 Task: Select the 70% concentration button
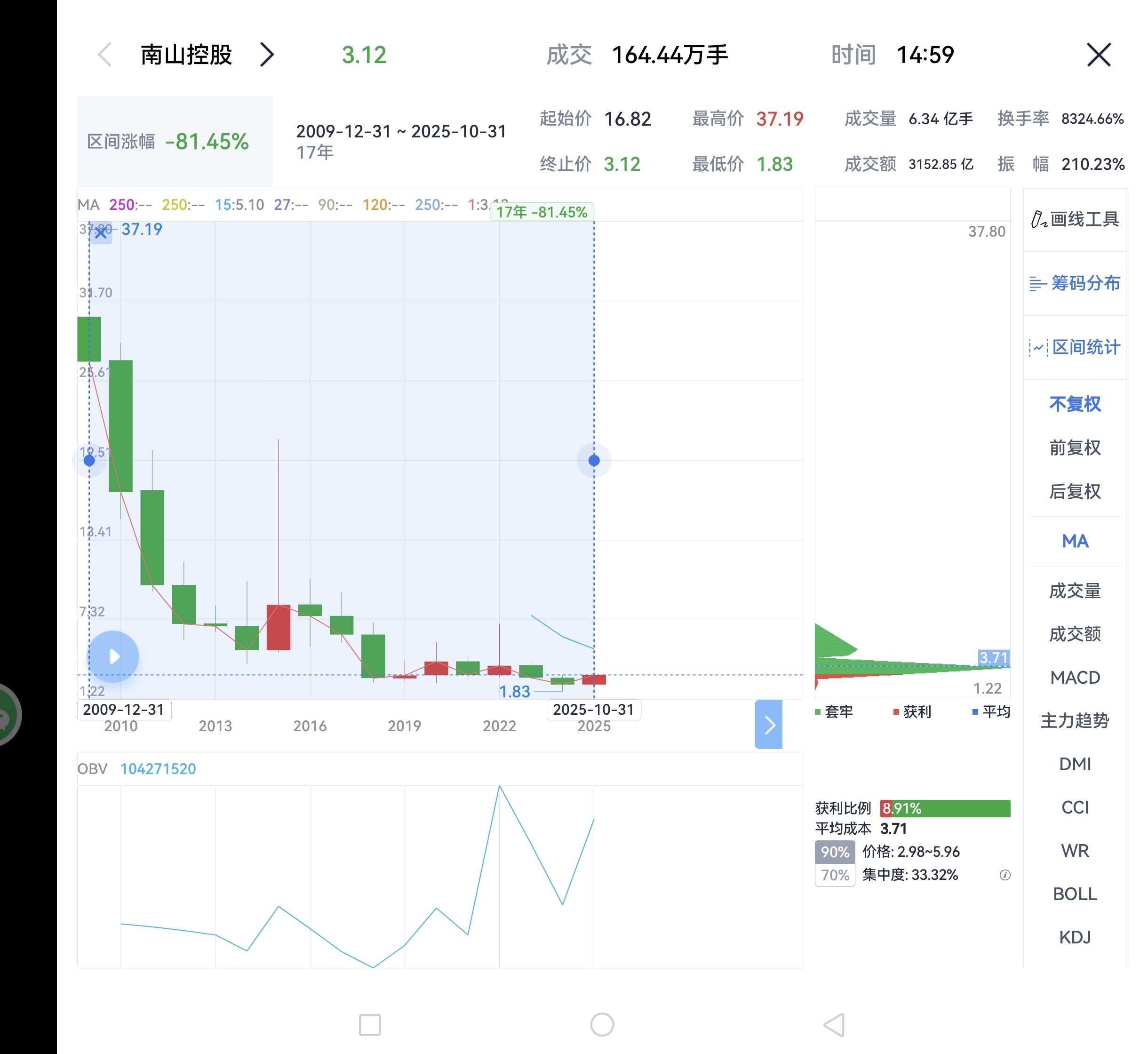tap(835, 875)
